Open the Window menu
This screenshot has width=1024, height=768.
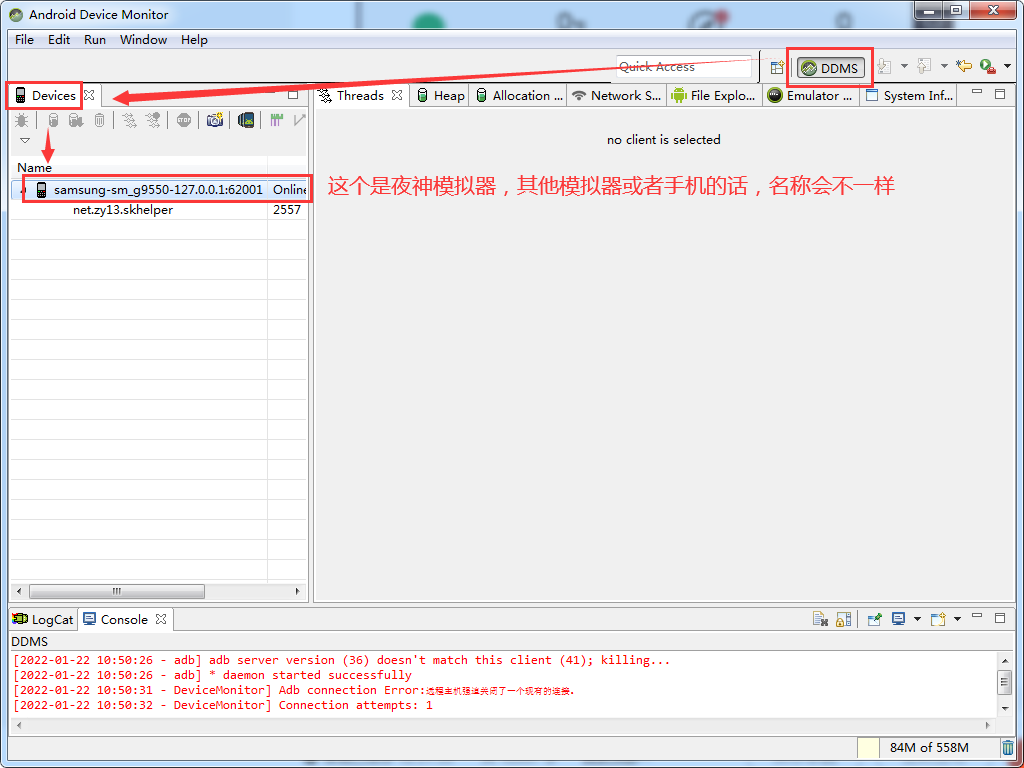pos(143,40)
